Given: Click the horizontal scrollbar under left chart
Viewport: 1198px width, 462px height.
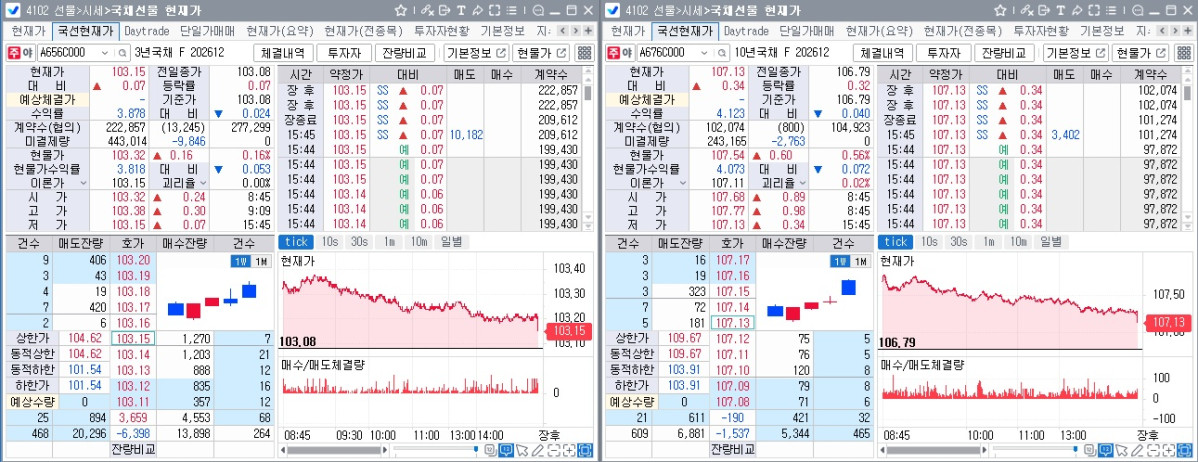Looking at the screenshot, I should tap(334, 450).
